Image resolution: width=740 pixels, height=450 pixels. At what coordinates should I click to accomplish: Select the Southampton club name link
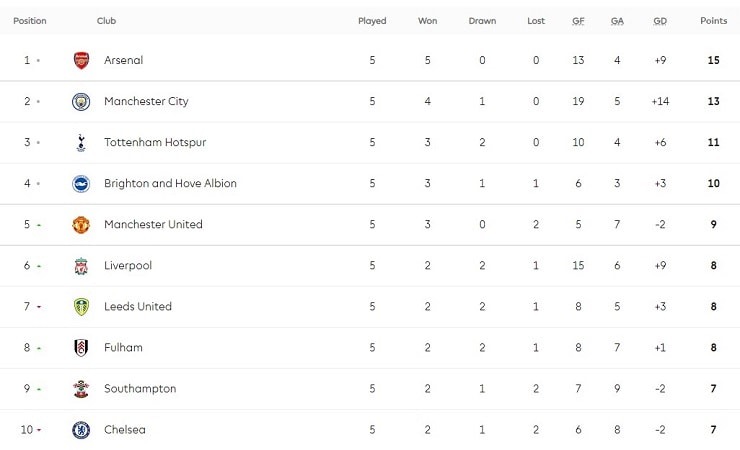(140, 389)
